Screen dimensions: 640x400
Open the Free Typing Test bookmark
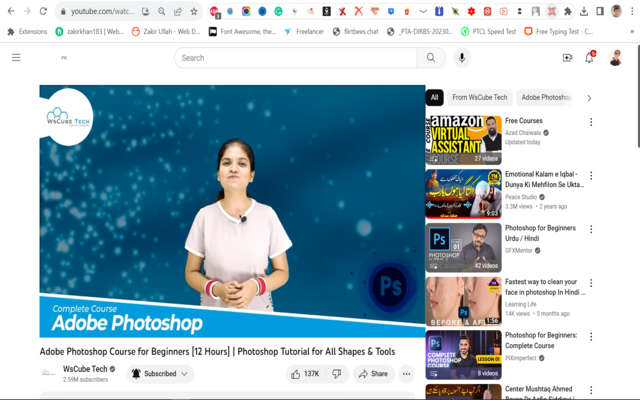559,31
